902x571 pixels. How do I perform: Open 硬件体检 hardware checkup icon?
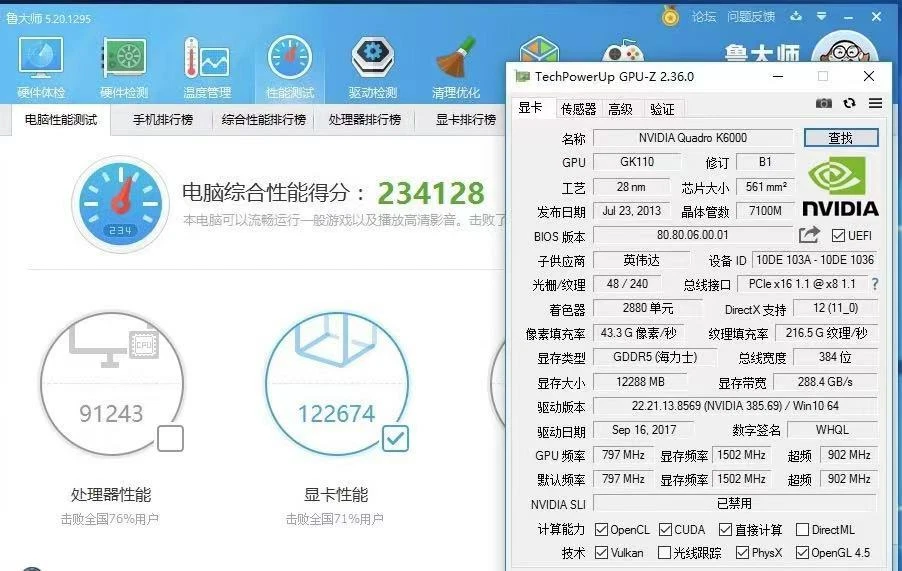[x=41, y=66]
